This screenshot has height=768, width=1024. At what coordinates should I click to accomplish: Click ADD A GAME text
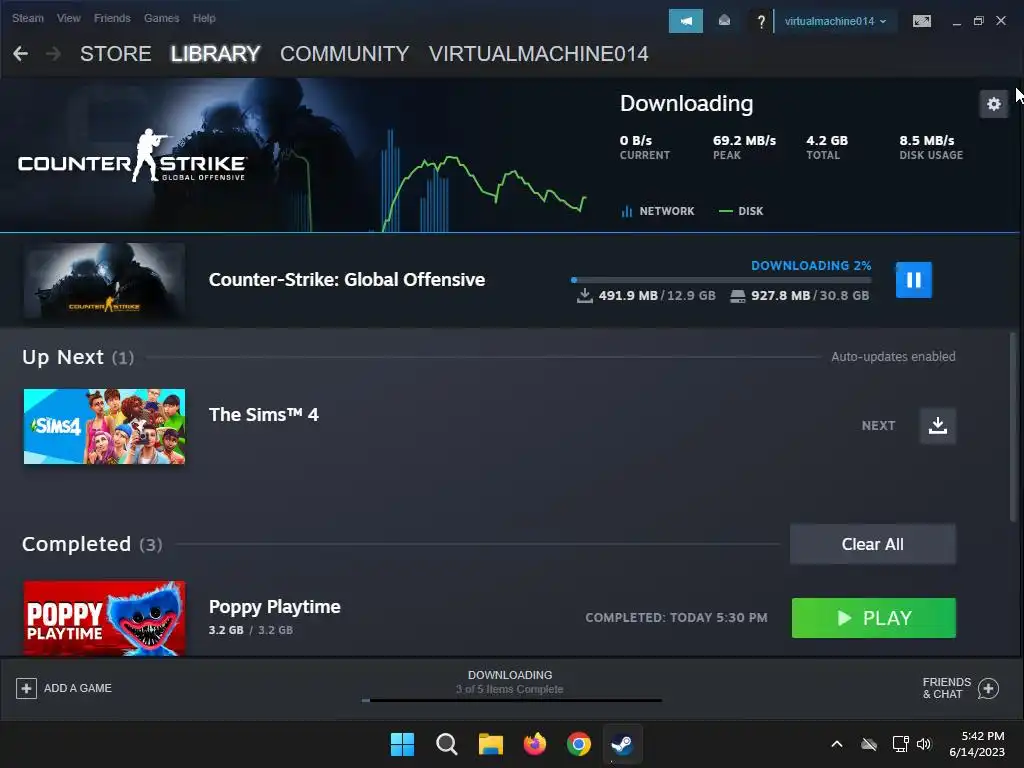pos(78,688)
